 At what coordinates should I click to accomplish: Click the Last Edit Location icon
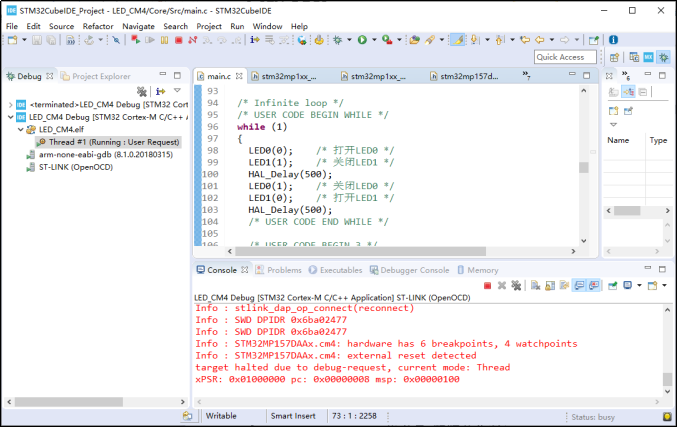point(525,40)
